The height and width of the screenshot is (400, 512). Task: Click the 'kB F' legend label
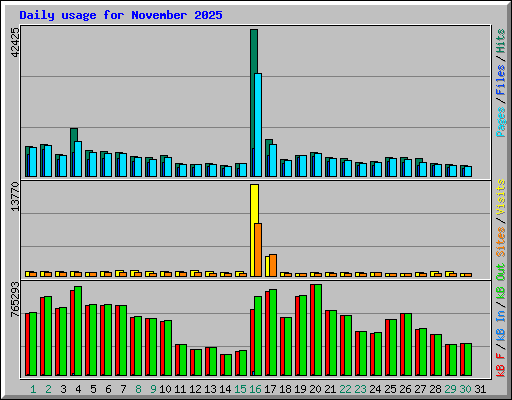point(501,365)
